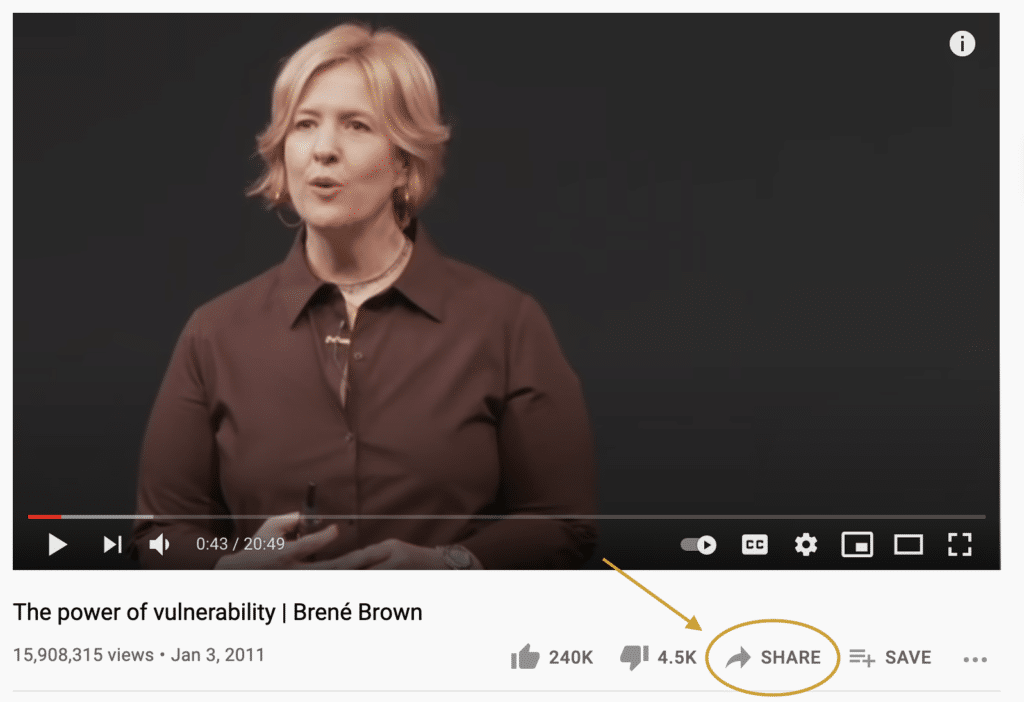Click the SHARE button
The image size is (1024, 702).
point(773,657)
